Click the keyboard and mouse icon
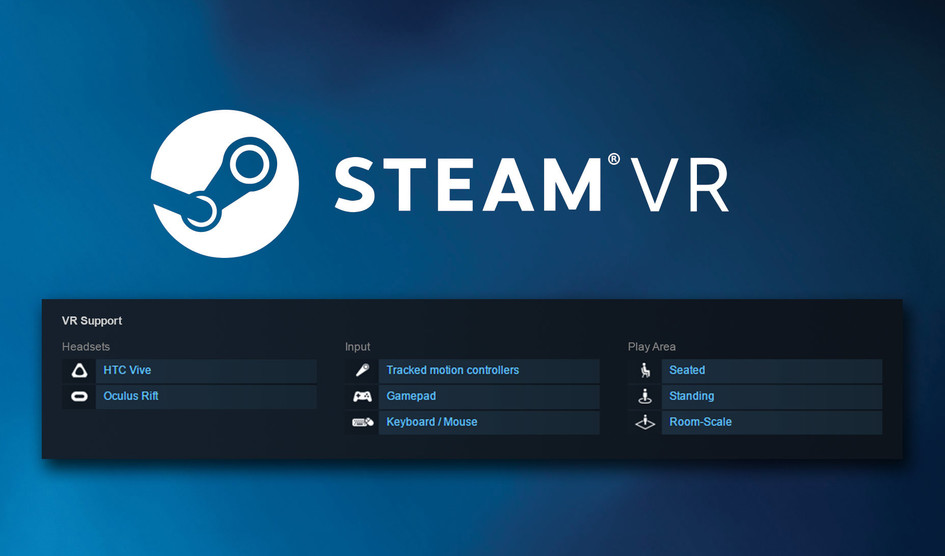This screenshot has height=556, width=945. 362,422
